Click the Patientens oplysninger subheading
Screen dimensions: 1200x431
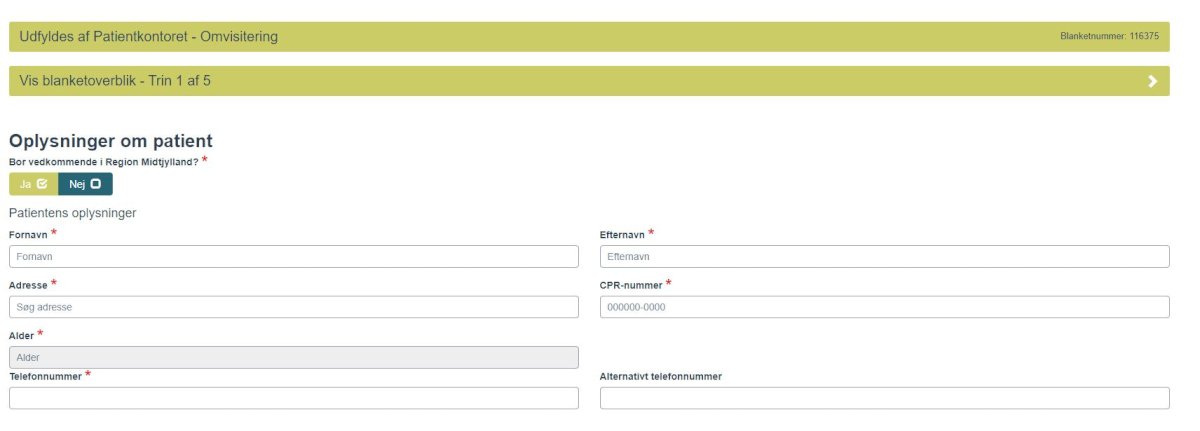pos(73,213)
